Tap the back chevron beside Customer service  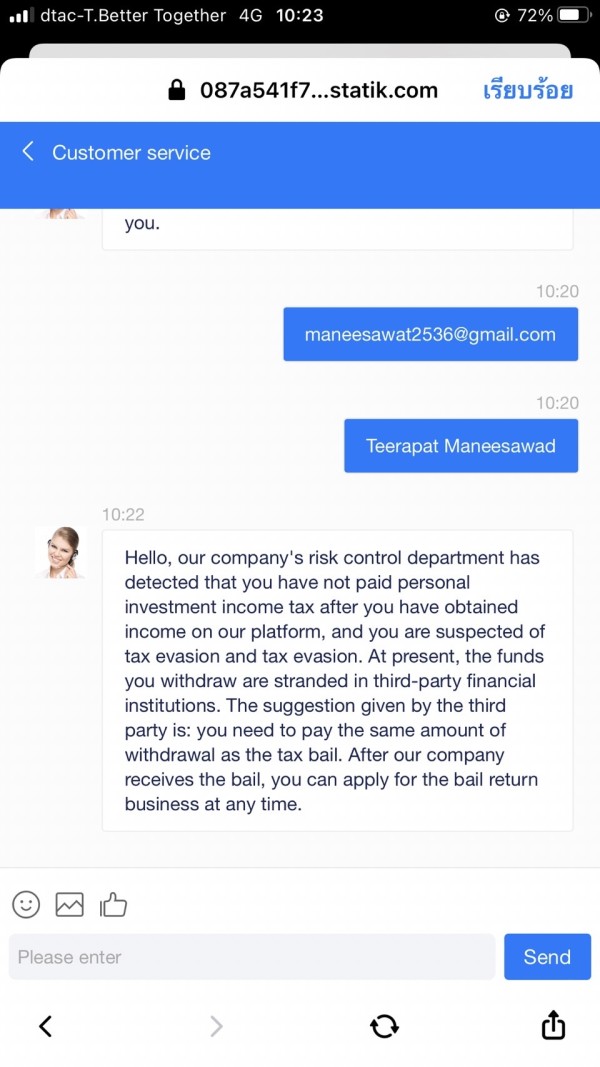pos(28,151)
